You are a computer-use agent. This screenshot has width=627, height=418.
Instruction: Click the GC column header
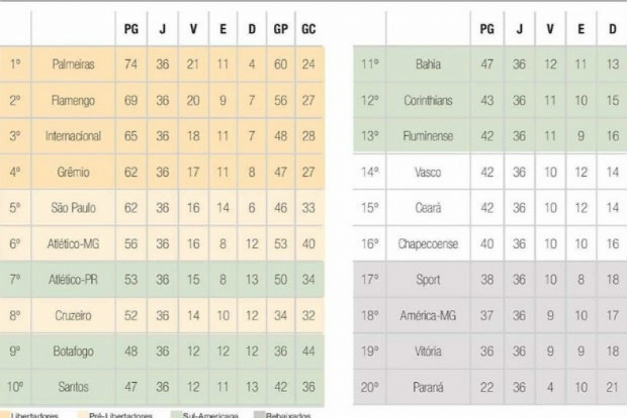[309, 29]
